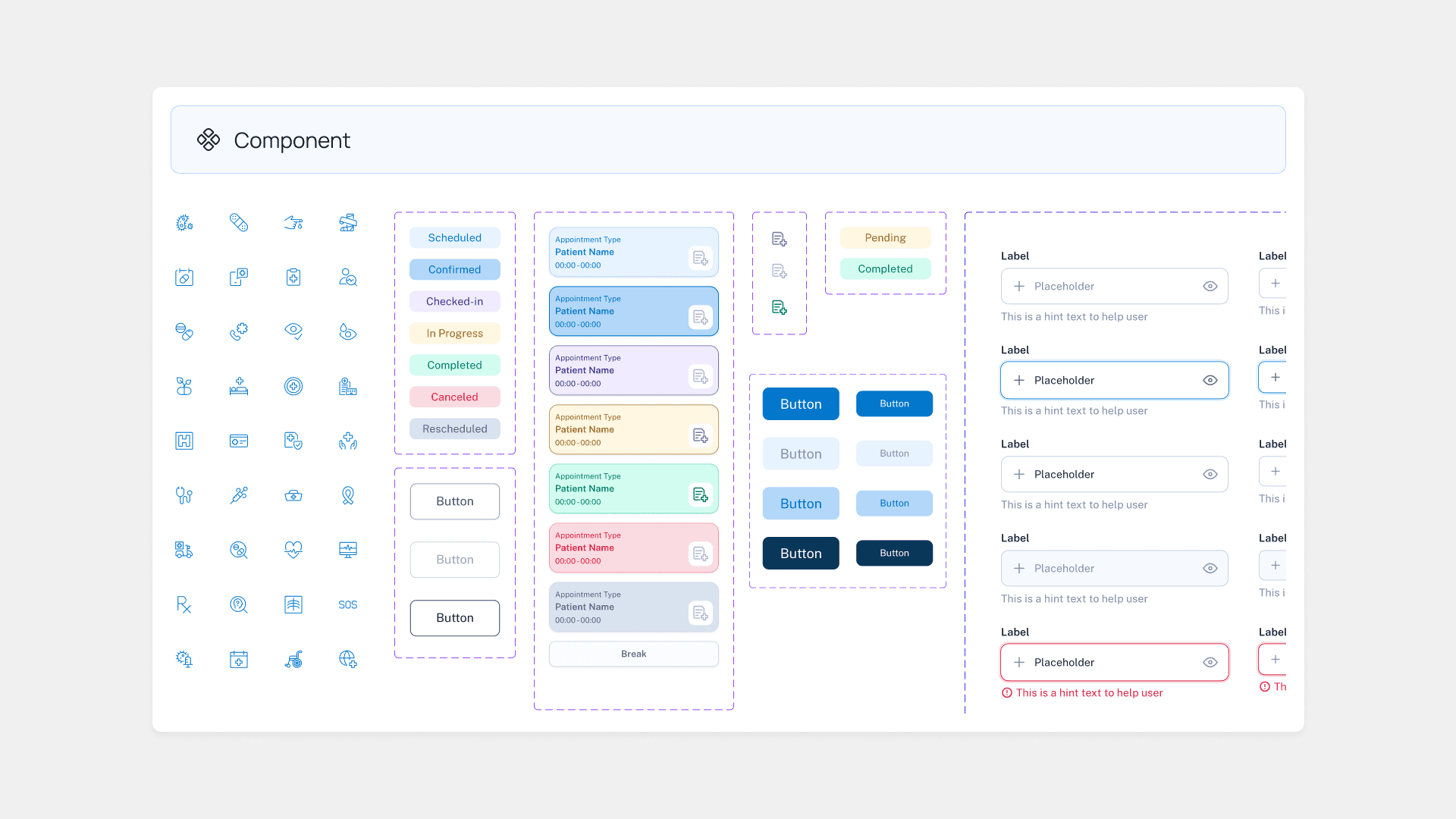Select the Canceled status tag

click(x=454, y=397)
